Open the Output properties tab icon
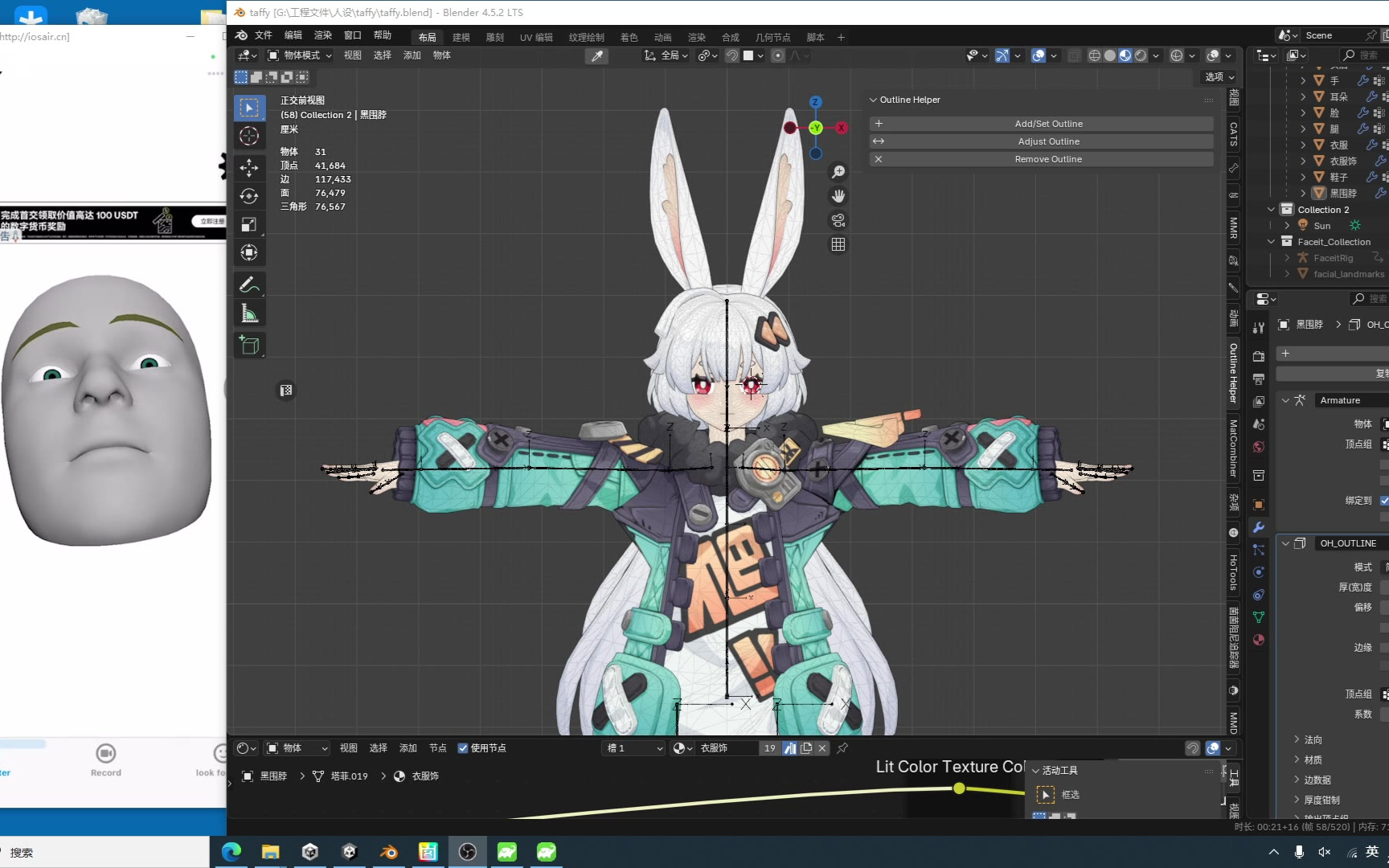 tap(1259, 379)
